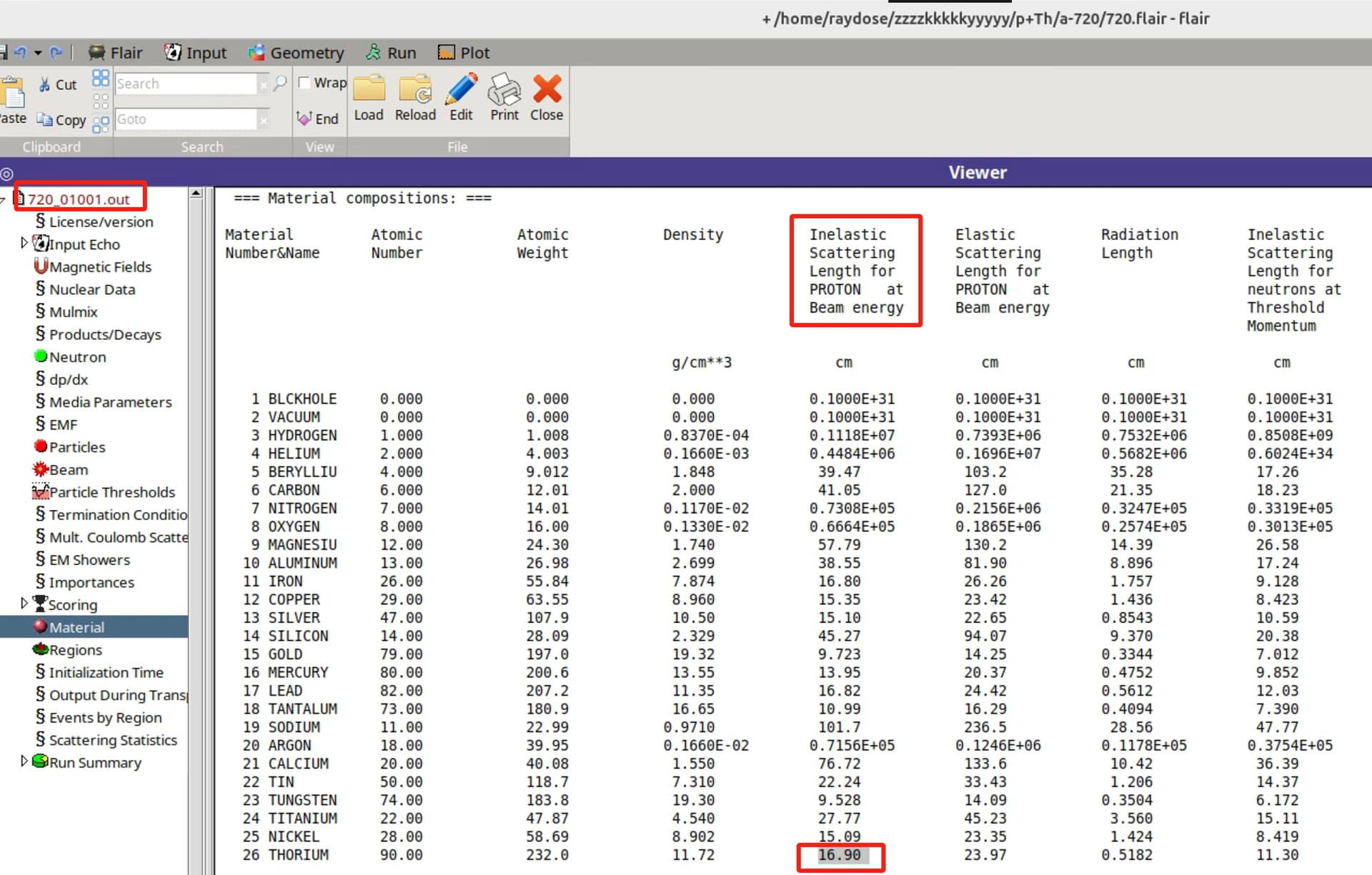Click inside the Search input field
Viewport: 1372px width, 875px height.
(x=186, y=84)
